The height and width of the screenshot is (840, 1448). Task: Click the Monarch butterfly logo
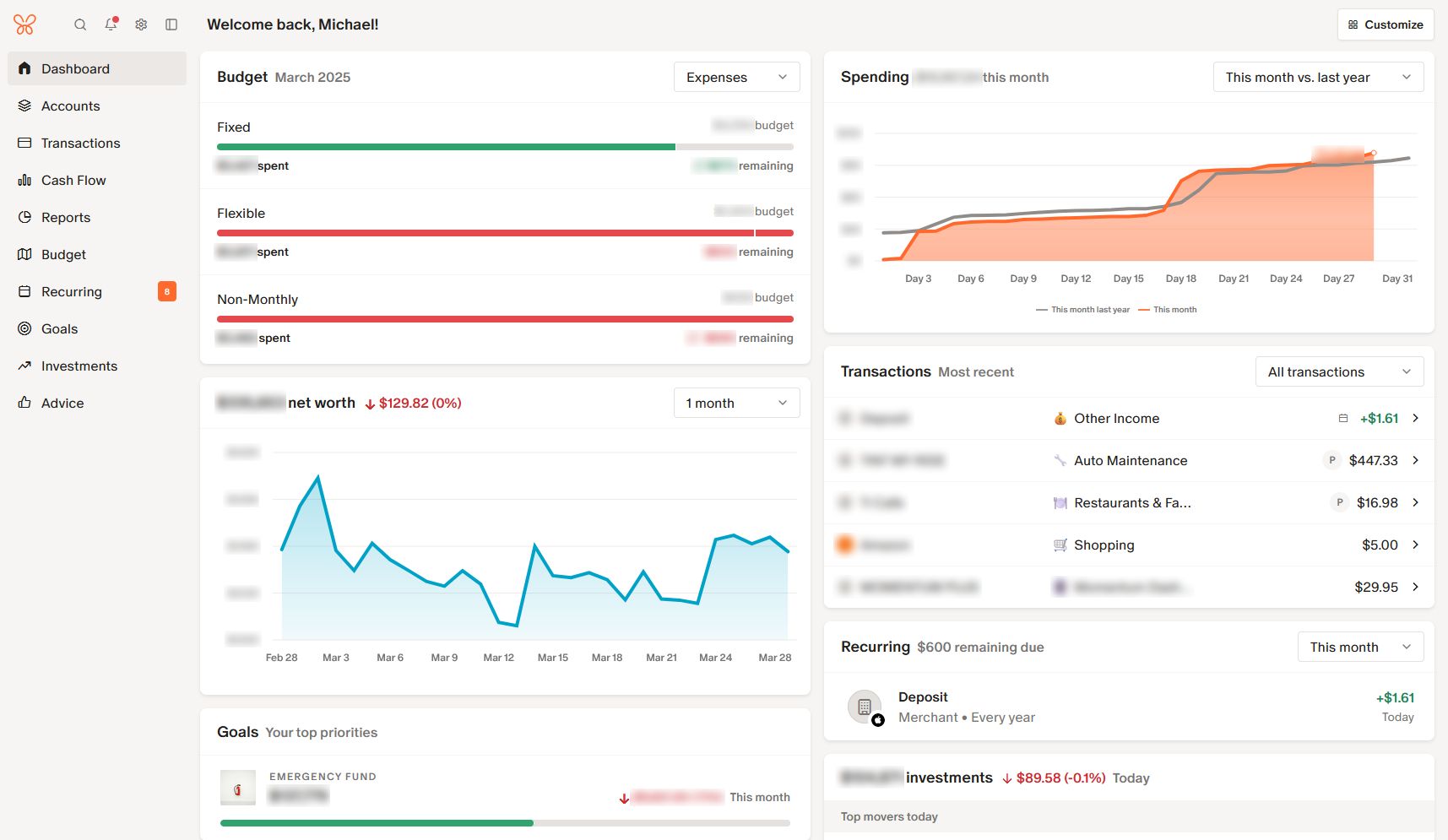coord(25,24)
